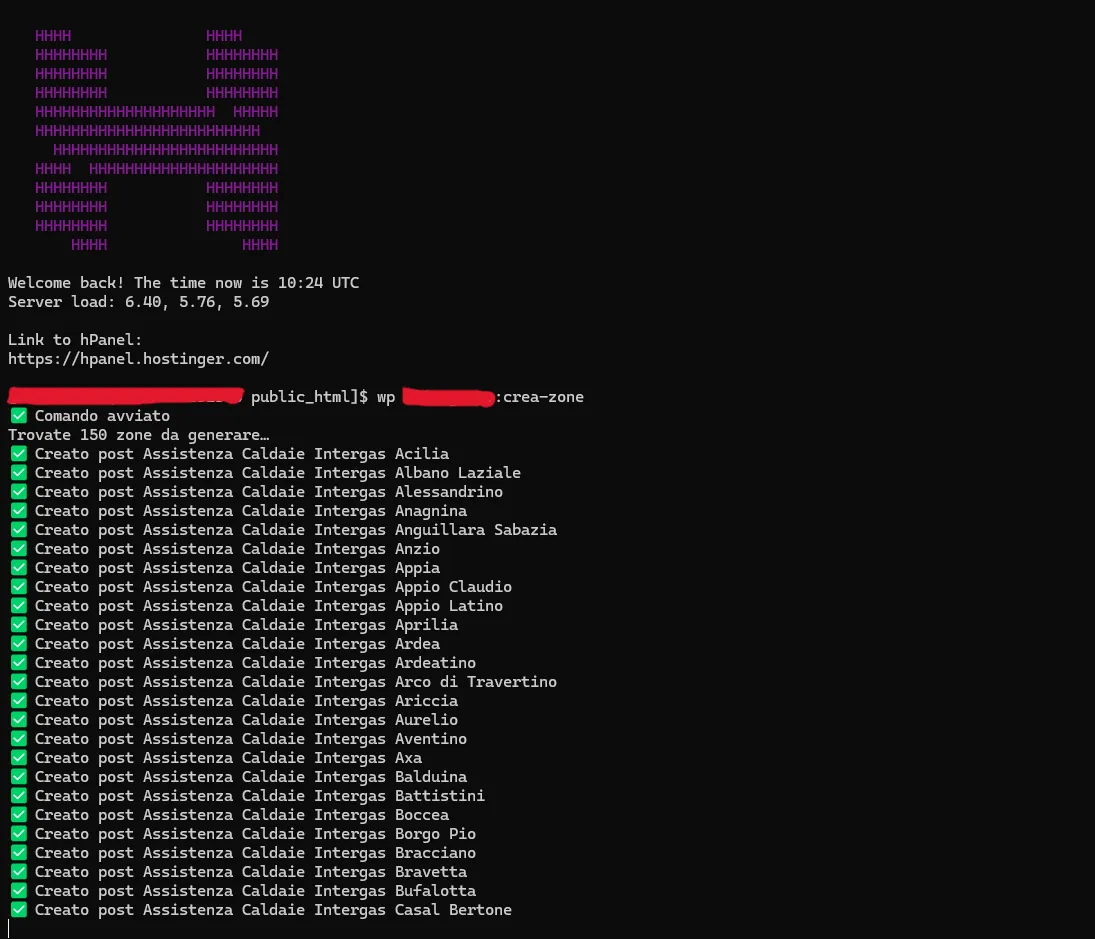Screen dimensions: 1095x939
Task: Click the check icon on the Appio Latino row
Action: point(19,606)
